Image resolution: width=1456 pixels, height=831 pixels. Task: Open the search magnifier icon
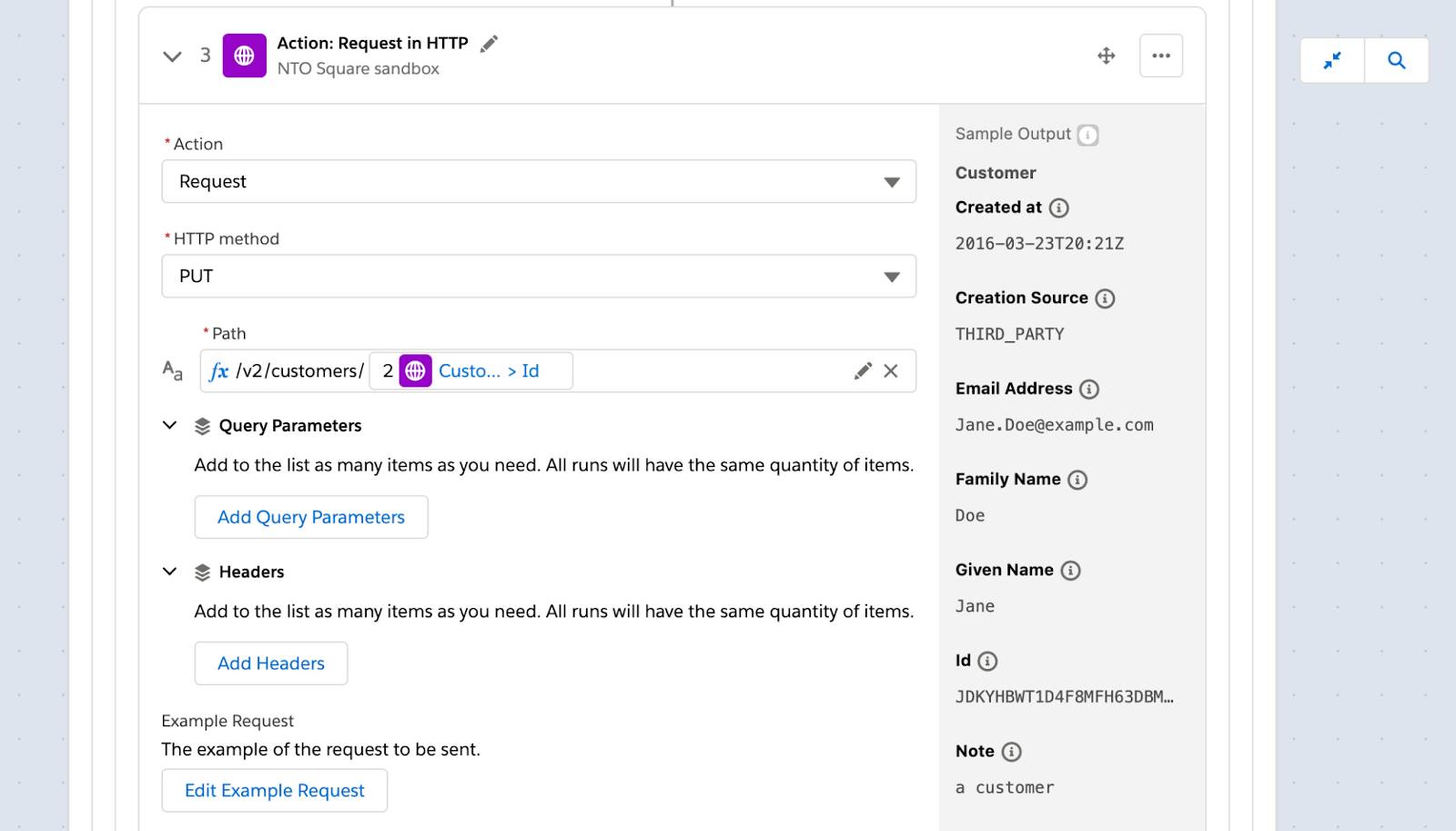click(x=1397, y=60)
